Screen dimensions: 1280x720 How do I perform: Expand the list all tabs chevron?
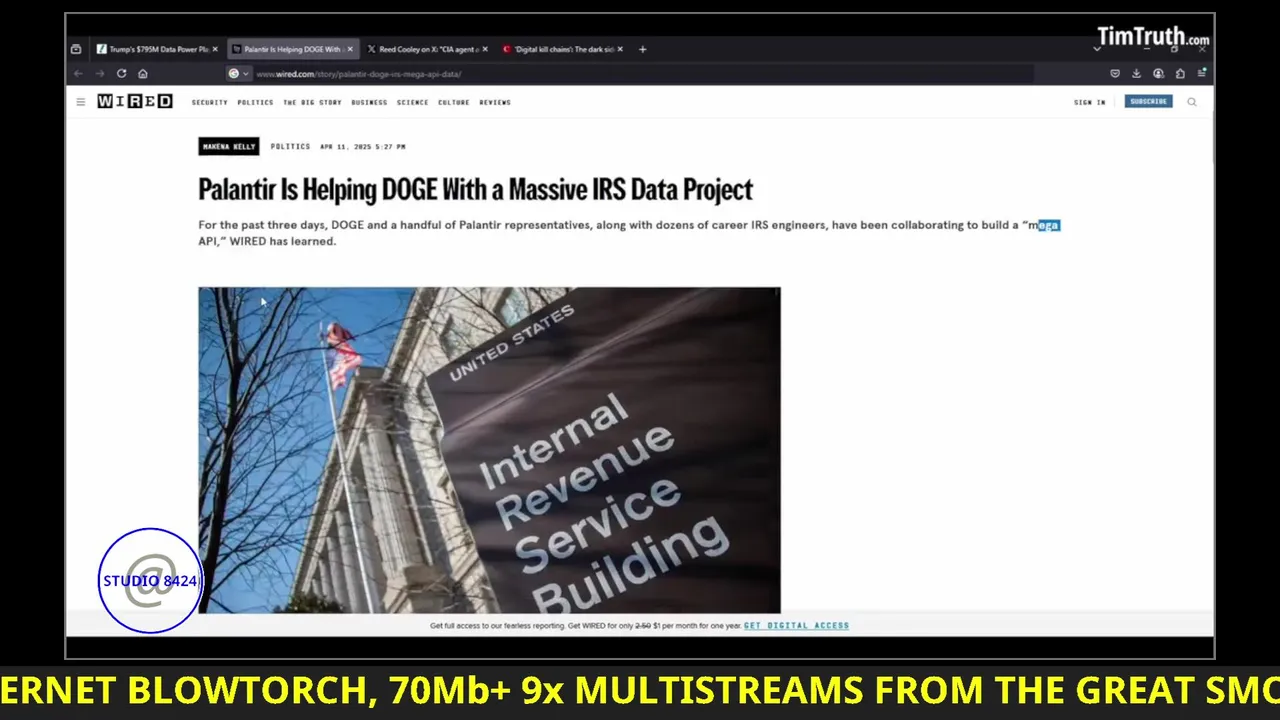click(x=1097, y=49)
